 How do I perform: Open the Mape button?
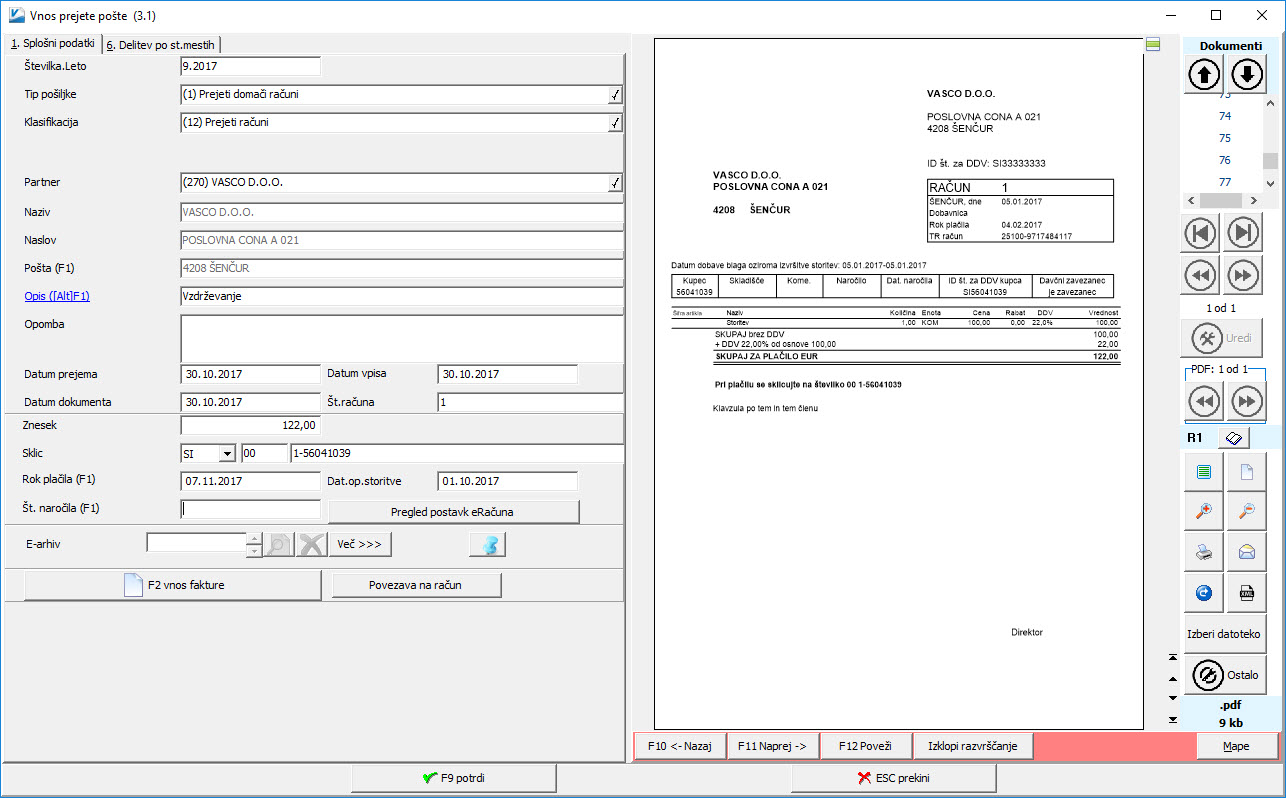[x=1237, y=746]
